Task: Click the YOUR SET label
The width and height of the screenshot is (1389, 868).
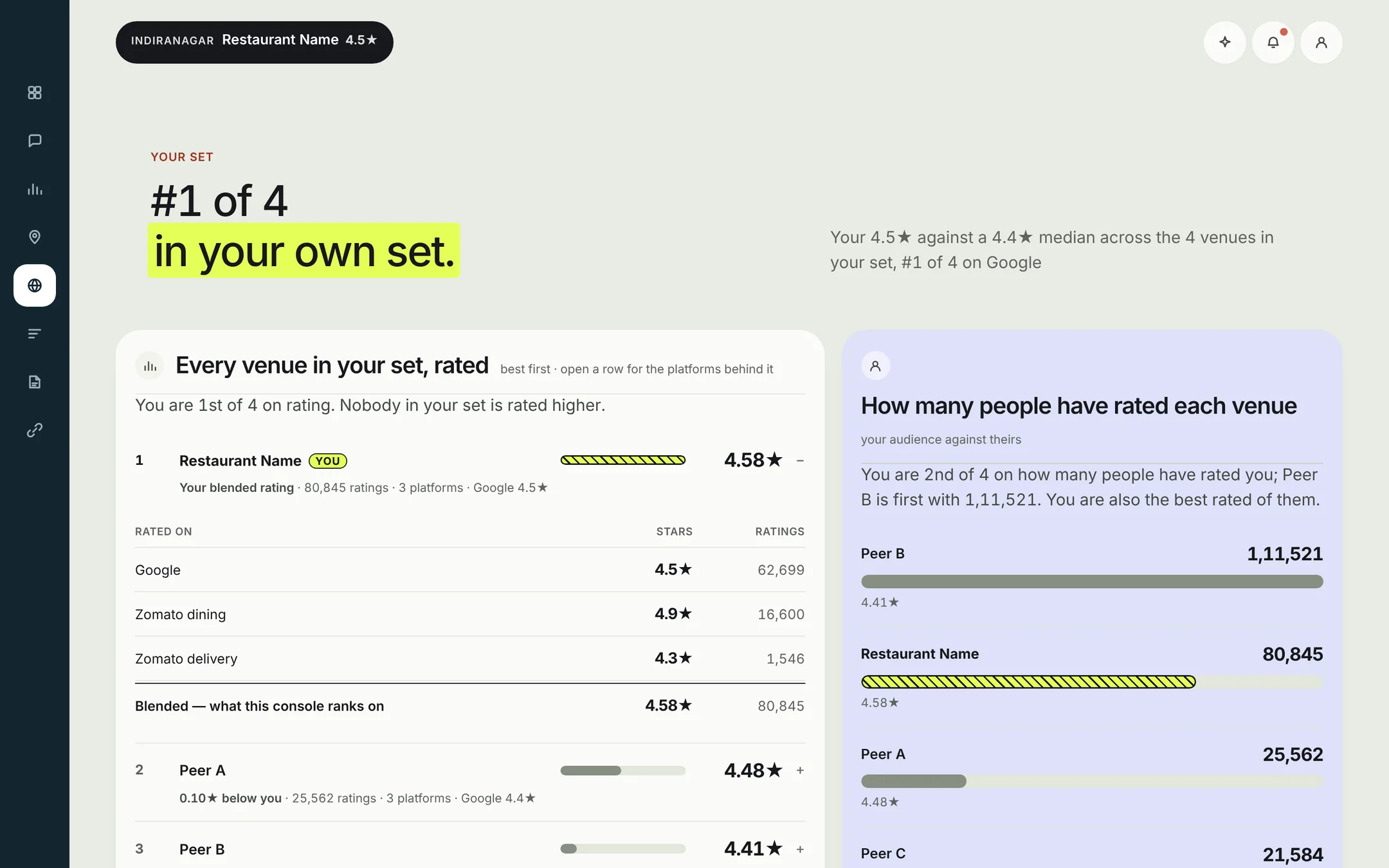Action: (x=182, y=157)
